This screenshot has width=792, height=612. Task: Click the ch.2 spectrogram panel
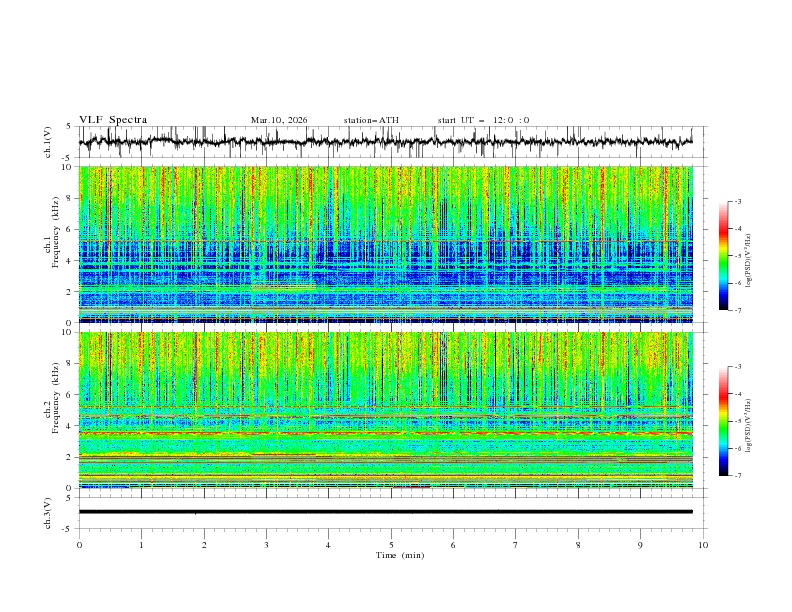tap(386, 410)
